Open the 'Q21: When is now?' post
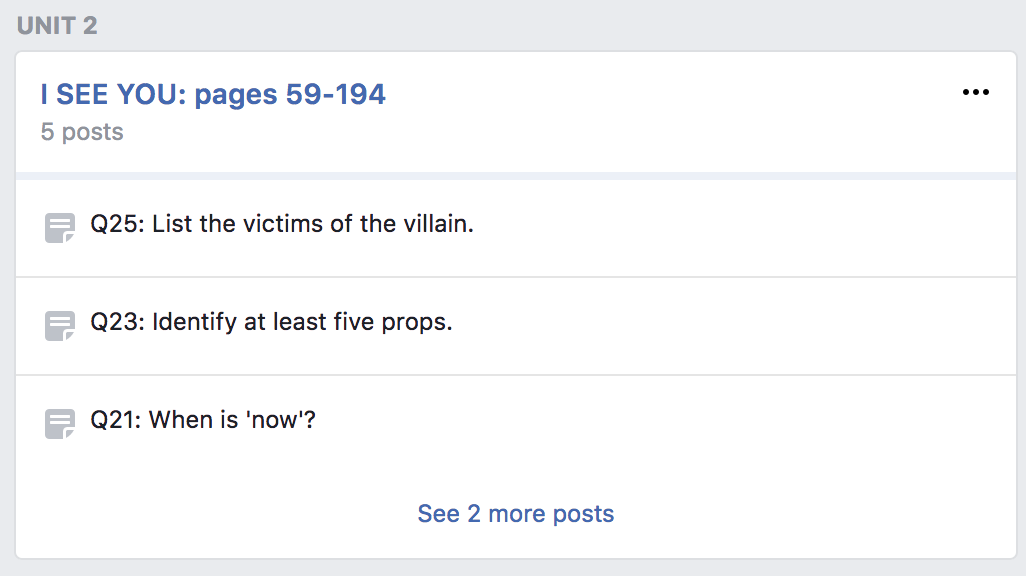 pos(203,420)
